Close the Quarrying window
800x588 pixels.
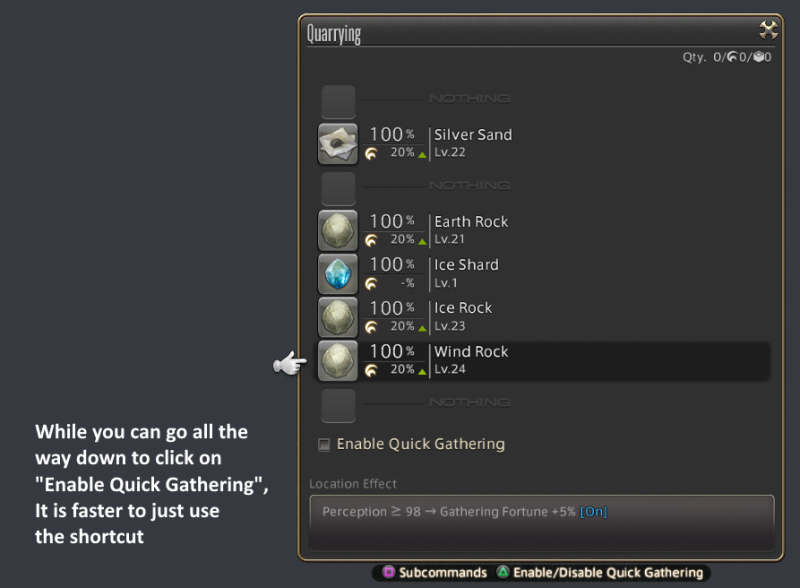(x=768, y=30)
